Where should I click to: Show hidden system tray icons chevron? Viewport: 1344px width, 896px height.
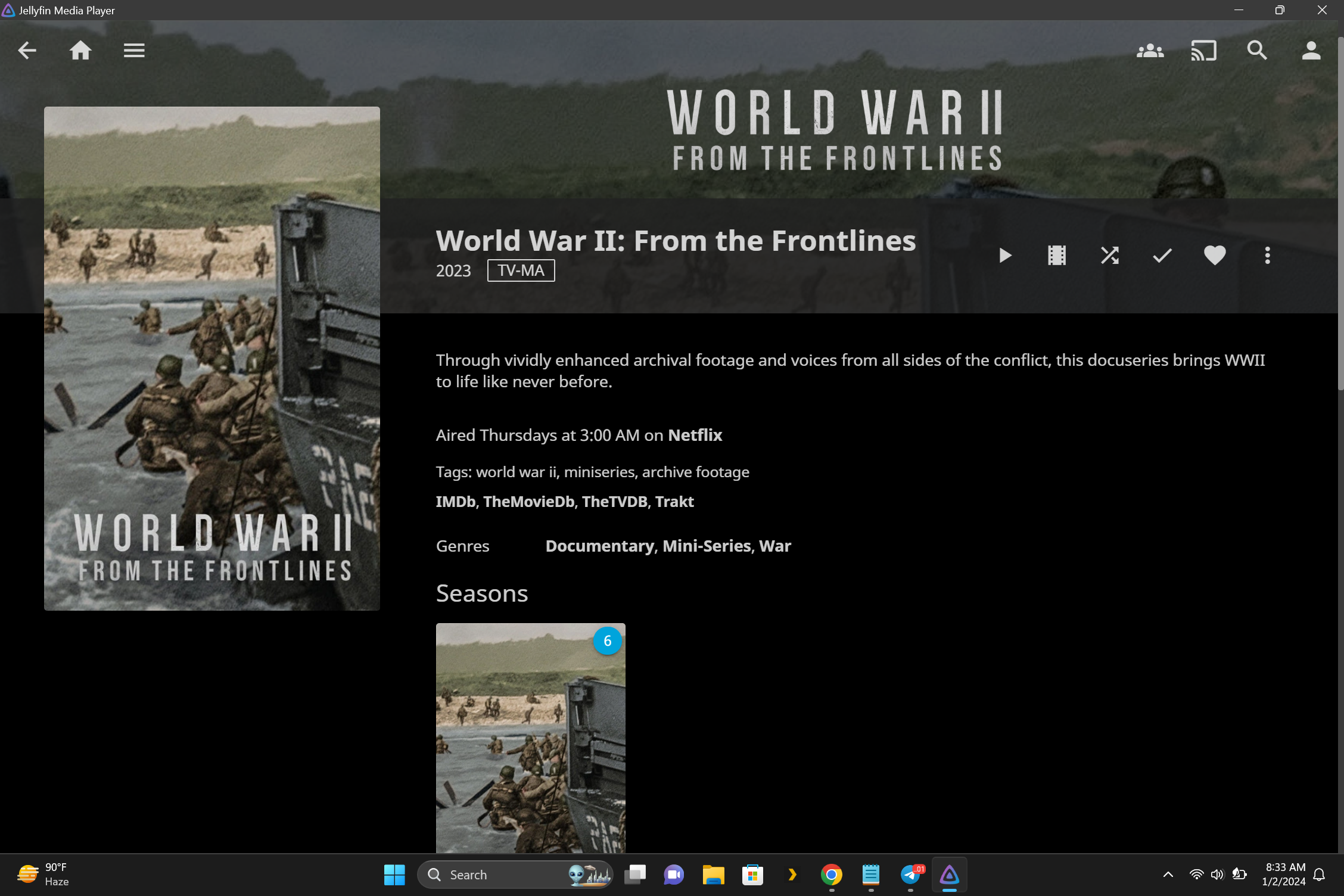[1168, 875]
